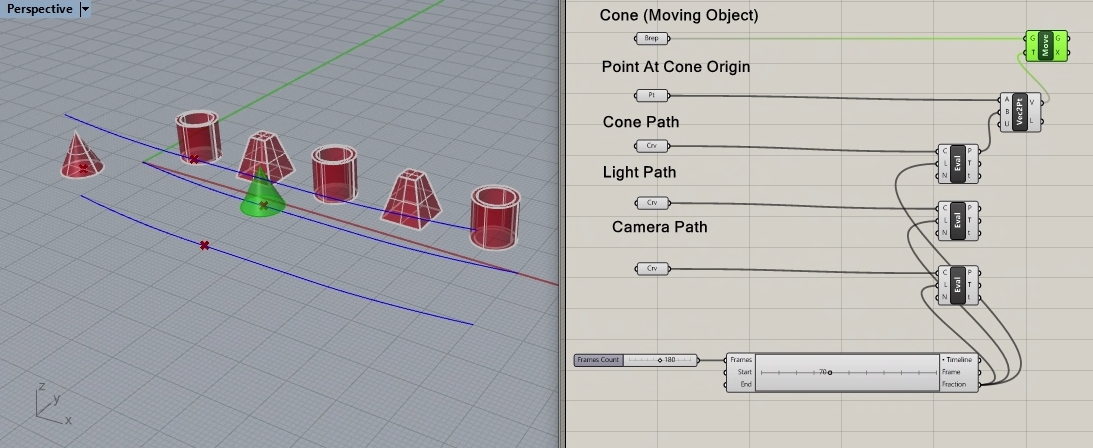The width and height of the screenshot is (1093, 448).
Task: Select the Vec2Pt component
Action: coord(1020,111)
